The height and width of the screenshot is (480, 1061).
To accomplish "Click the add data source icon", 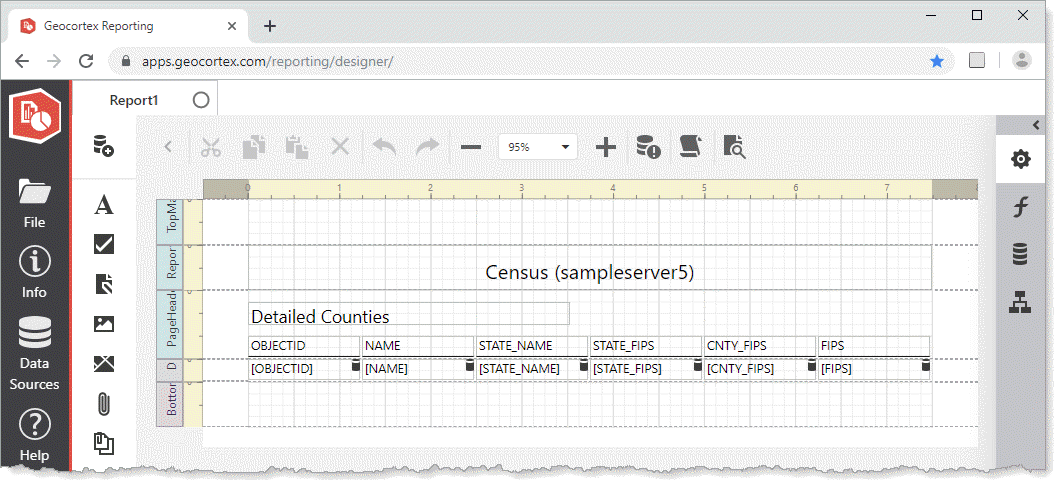I will click(104, 146).
